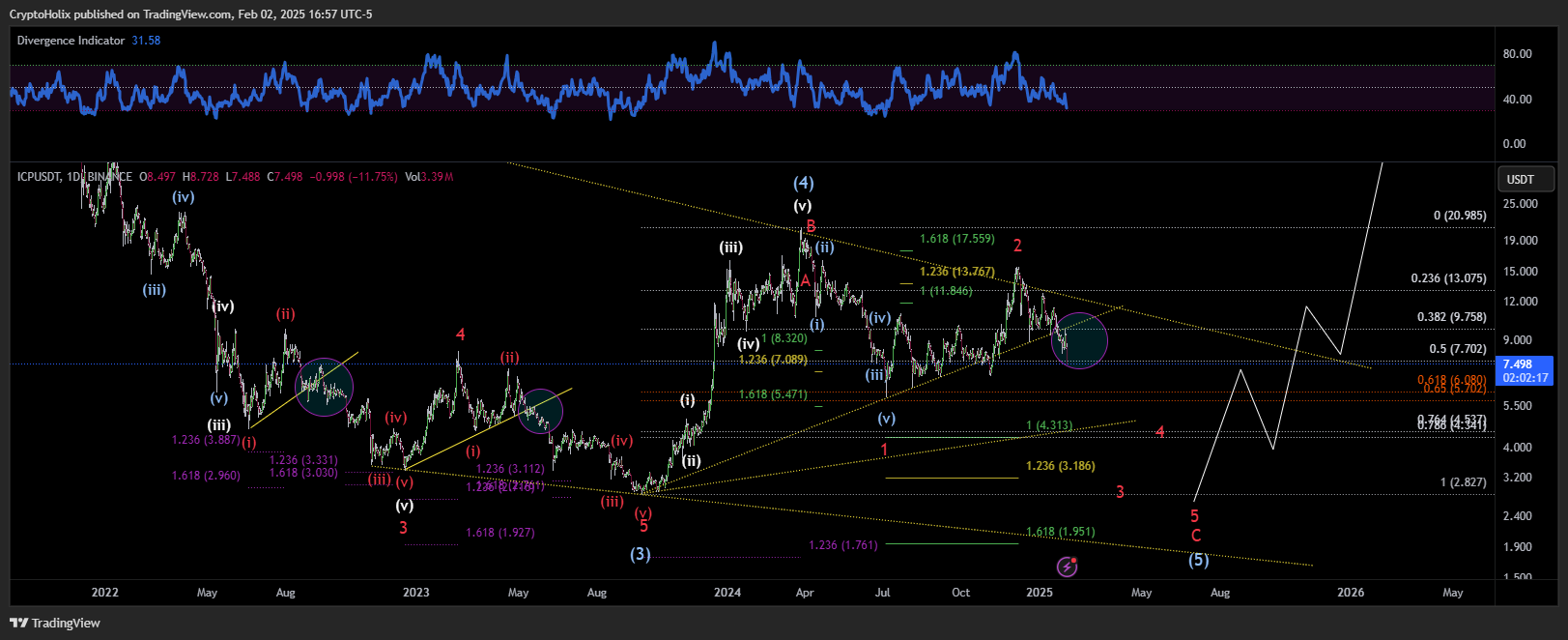Click the blue wave label (4) at the top
The width and height of the screenshot is (1568, 640).
803,183
